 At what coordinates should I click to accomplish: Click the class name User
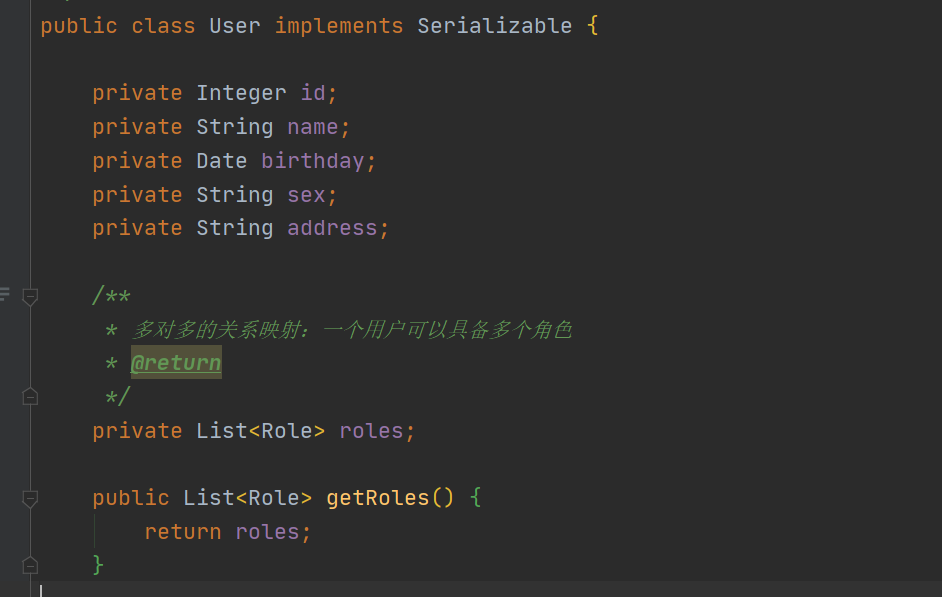[235, 26]
